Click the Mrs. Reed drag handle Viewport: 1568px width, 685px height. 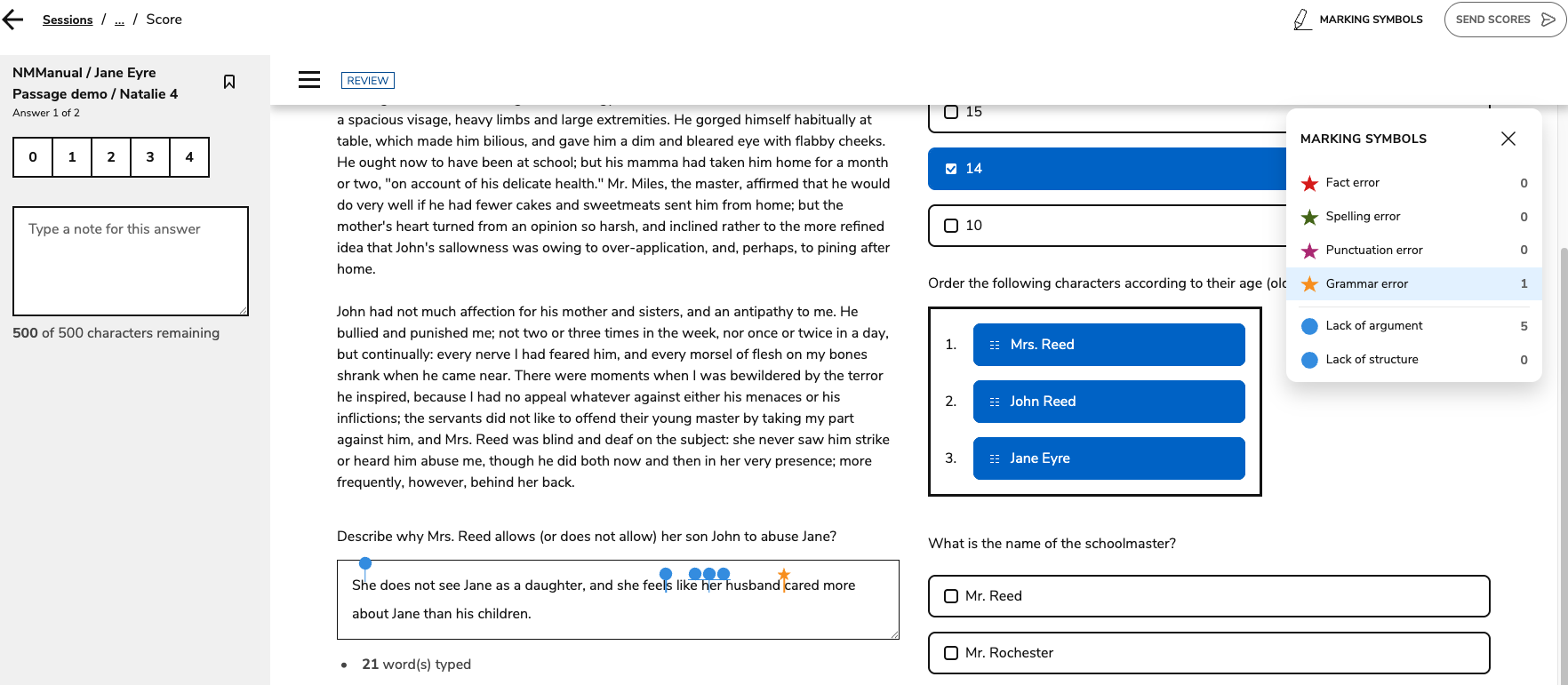[x=995, y=345]
